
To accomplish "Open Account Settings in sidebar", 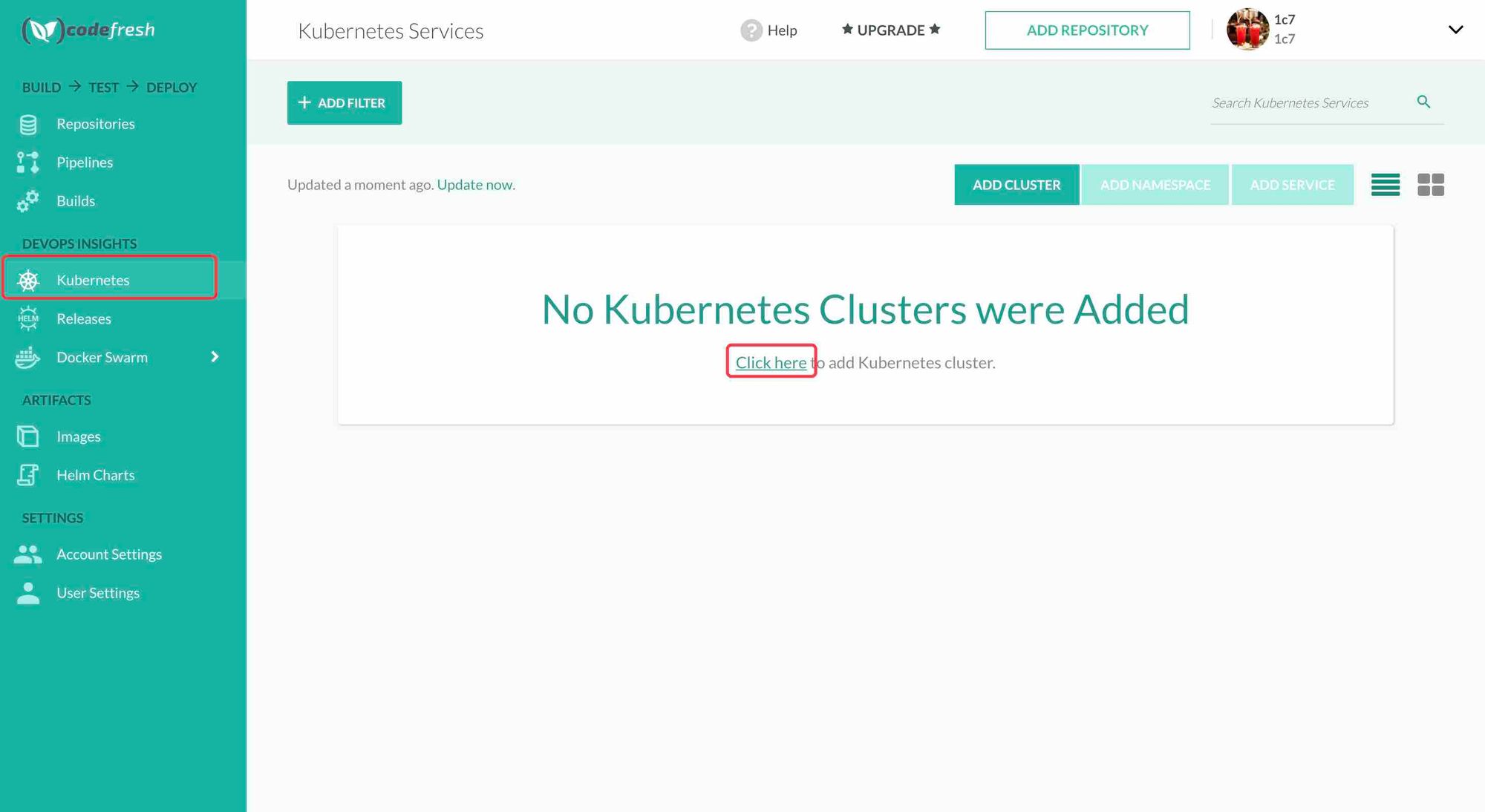I will tap(108, 554).
